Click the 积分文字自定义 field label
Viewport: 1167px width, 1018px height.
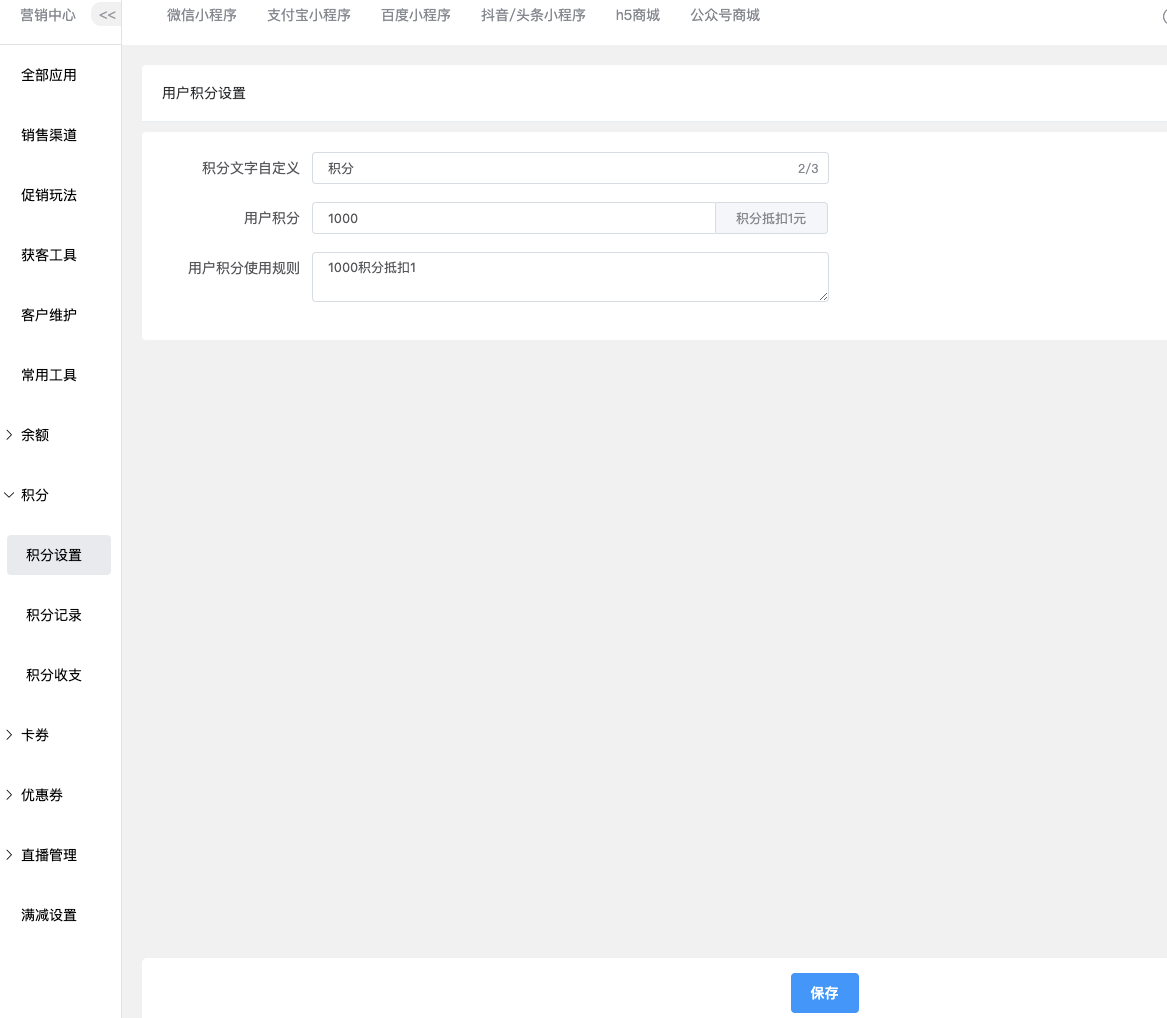(x=251, y=168)
